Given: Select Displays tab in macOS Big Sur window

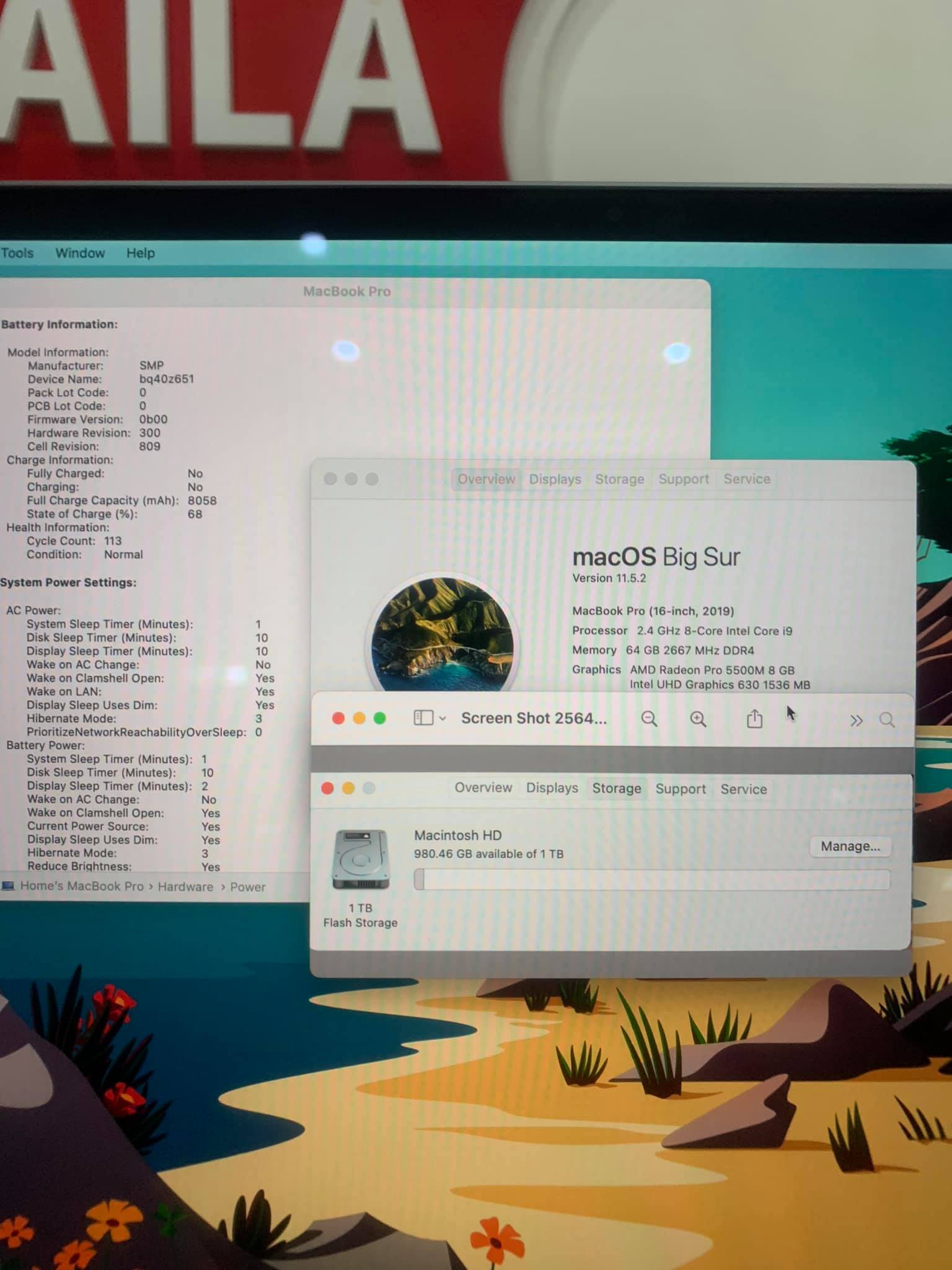Looking at the screenshot, I should [555, 479].
